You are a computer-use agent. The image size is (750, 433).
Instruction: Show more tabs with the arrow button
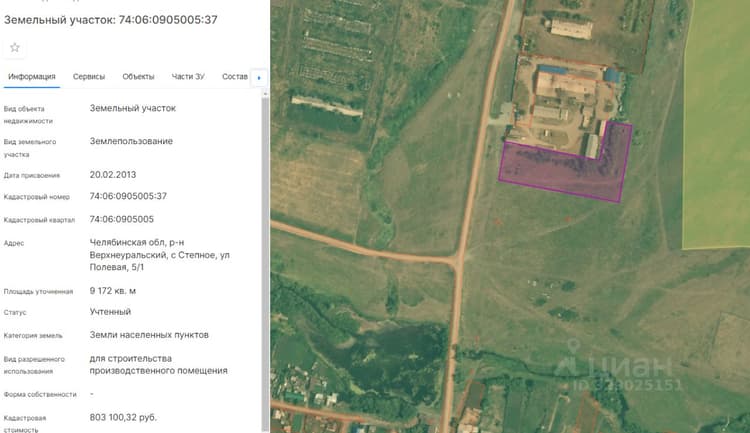(259, 77)
